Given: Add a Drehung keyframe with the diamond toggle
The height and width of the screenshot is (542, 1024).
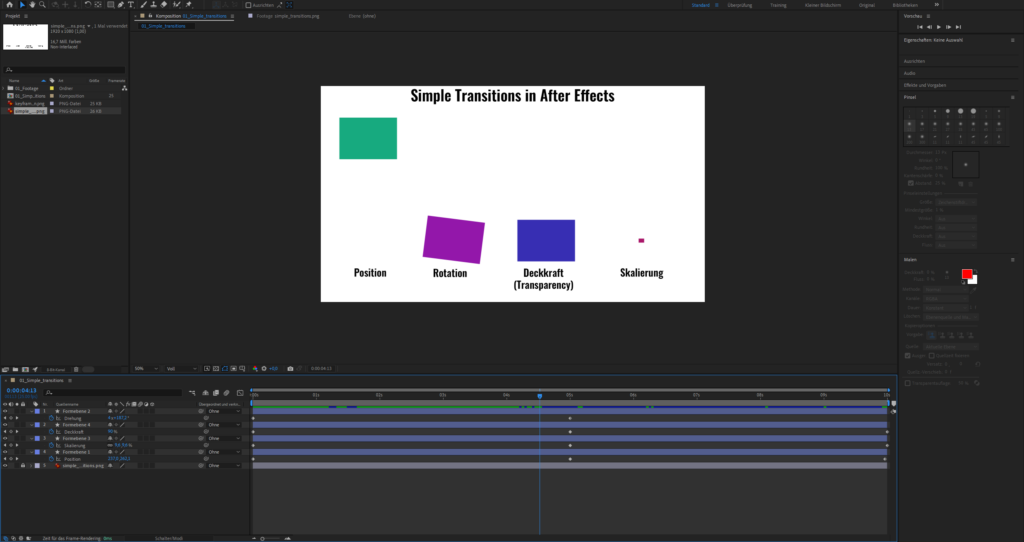Looking at the screenshot, I should [11, 418].
